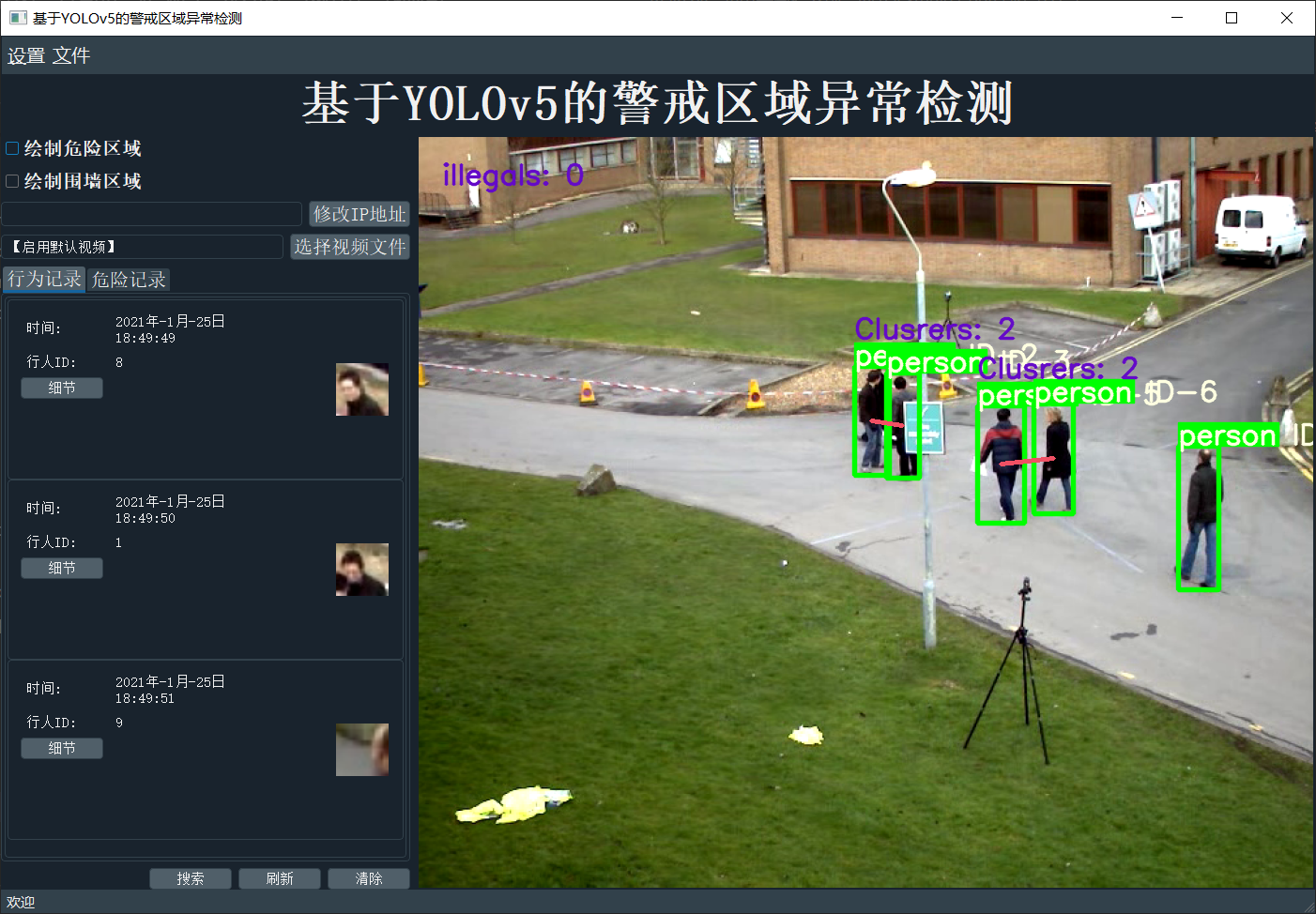Viewport: 1316px width, 914px height.
Task: Open the 设置 menu
Action: (26, 55)
